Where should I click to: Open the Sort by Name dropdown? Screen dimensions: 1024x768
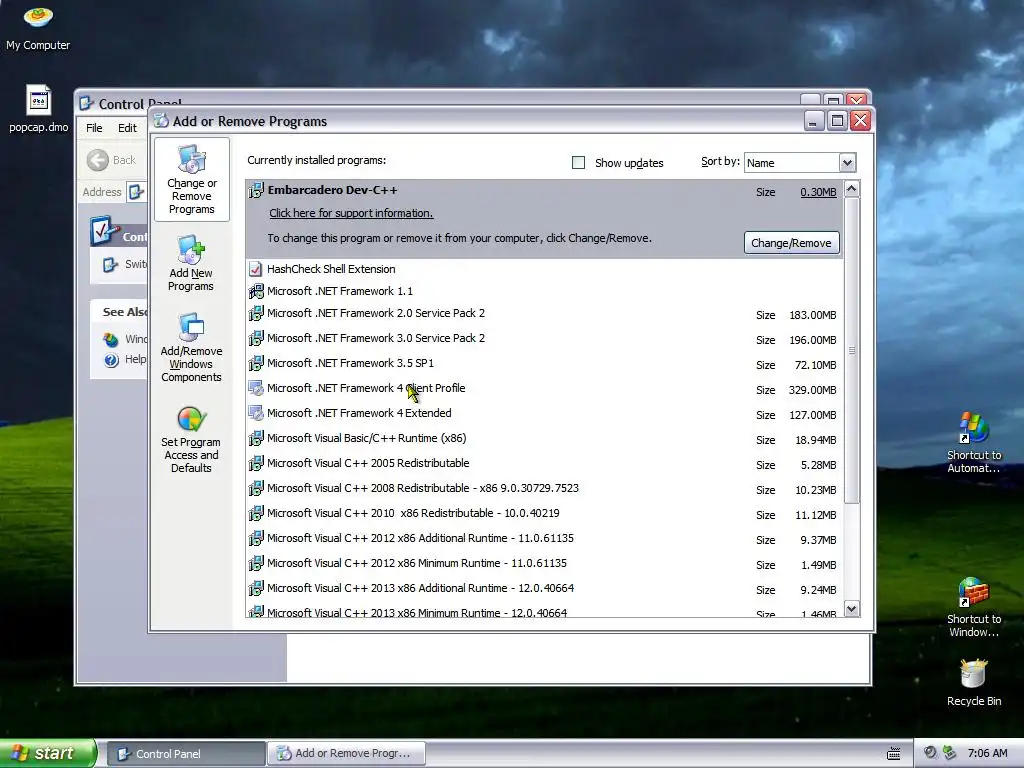(847, 163)
